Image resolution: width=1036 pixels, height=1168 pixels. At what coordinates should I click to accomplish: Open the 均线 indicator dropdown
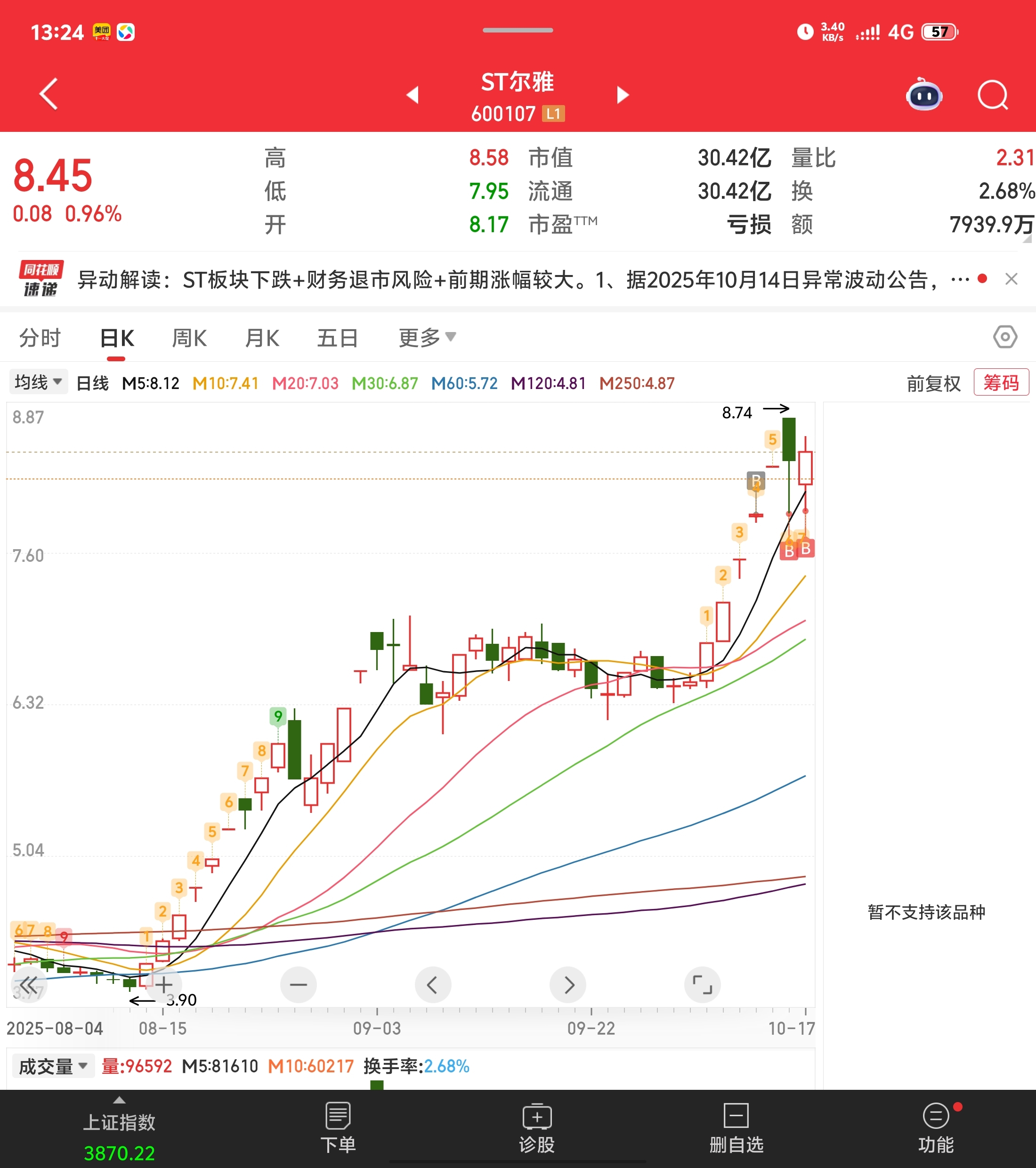[x=38, y=381]
